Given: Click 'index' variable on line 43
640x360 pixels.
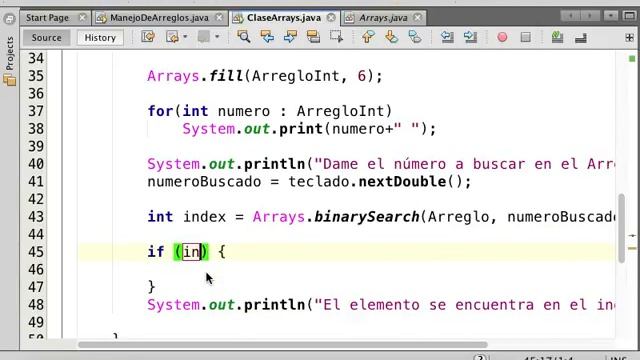Looking at the screenshot, I should click(204, 217).
